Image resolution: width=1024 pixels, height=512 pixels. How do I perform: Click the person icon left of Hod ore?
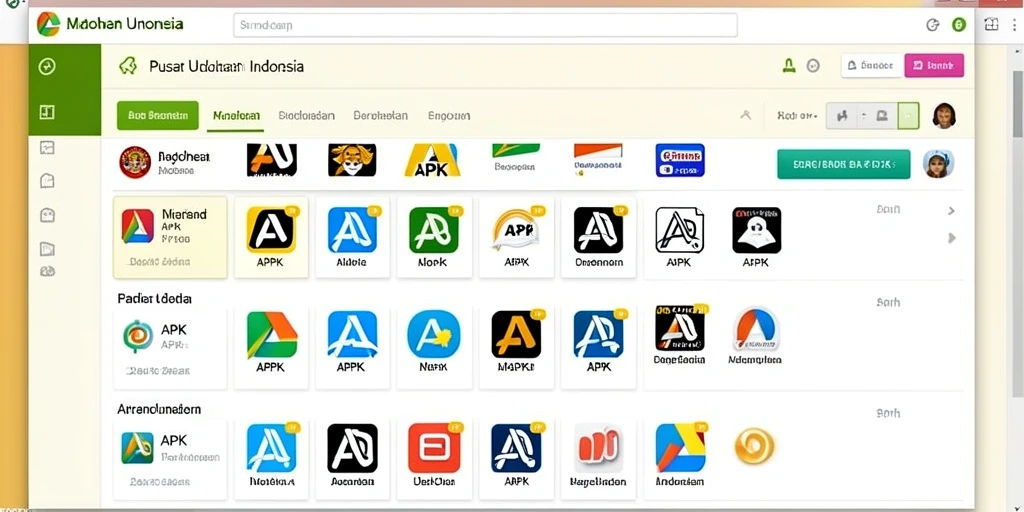click(746, 116)
